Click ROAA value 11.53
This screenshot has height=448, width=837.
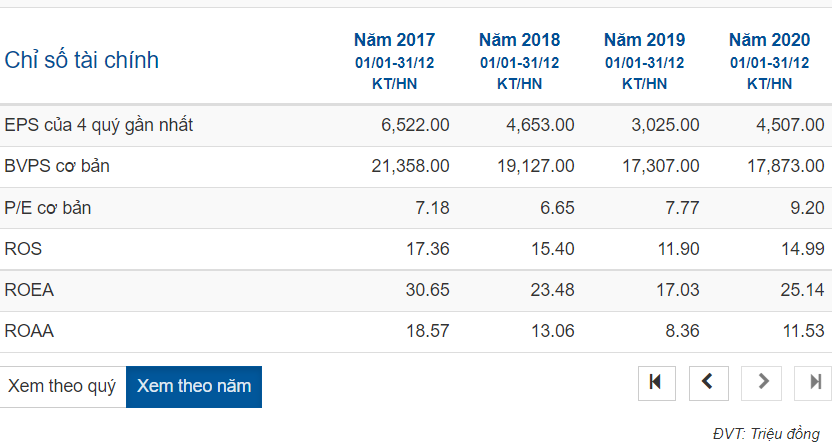tap(803, 331)
